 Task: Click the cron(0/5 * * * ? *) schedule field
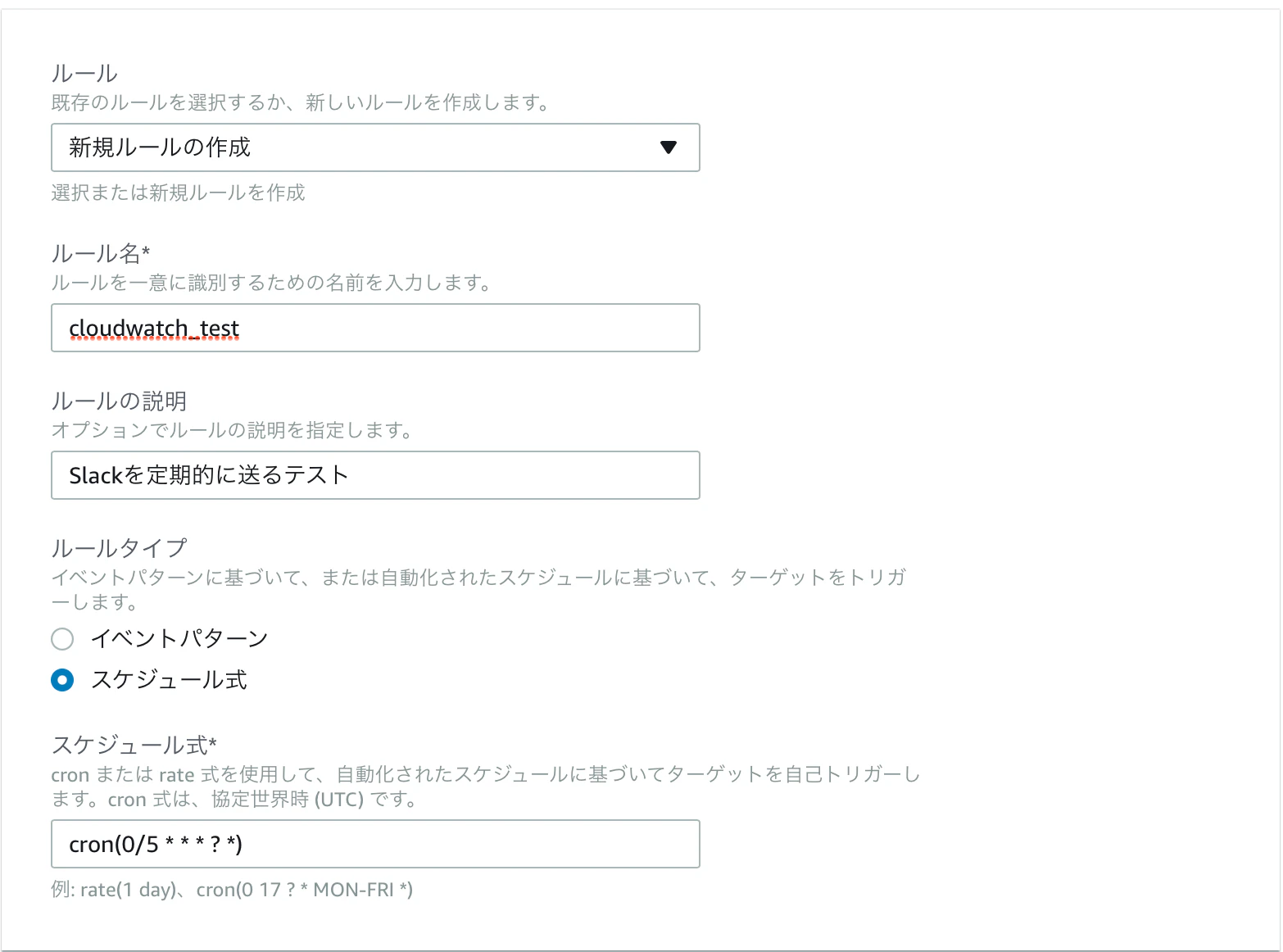click(375, 844)
